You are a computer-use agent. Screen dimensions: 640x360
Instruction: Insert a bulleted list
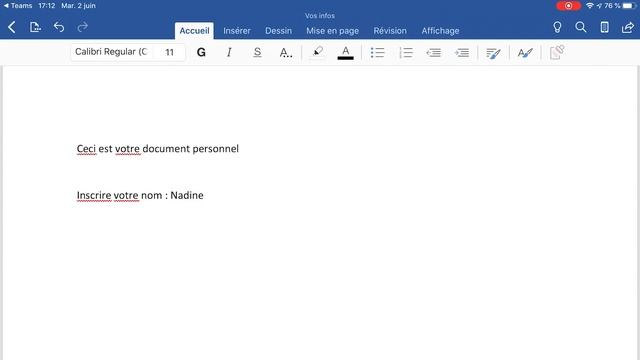coord(378,52)
